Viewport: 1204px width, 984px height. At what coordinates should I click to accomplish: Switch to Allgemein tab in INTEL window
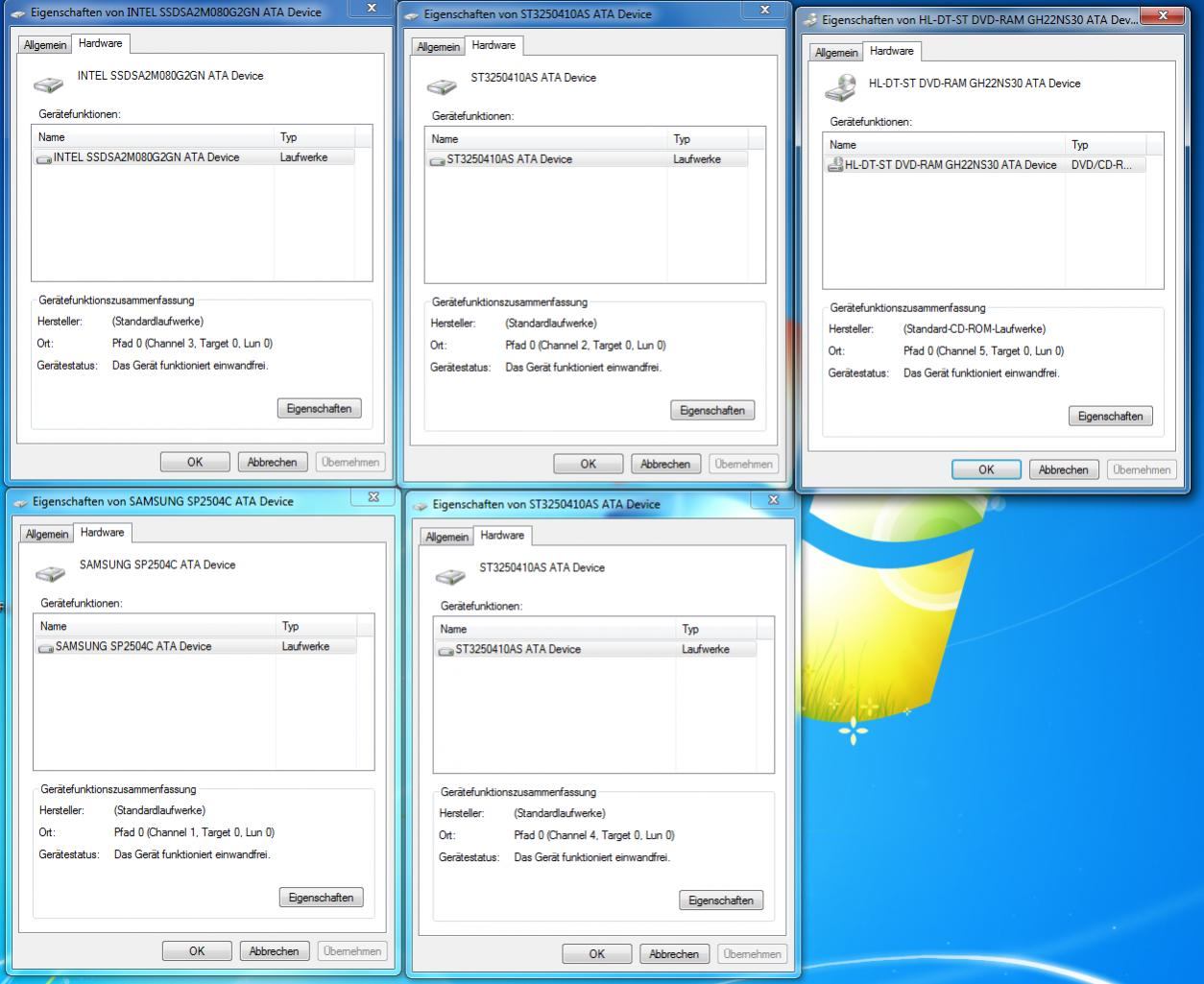point(46,45)
